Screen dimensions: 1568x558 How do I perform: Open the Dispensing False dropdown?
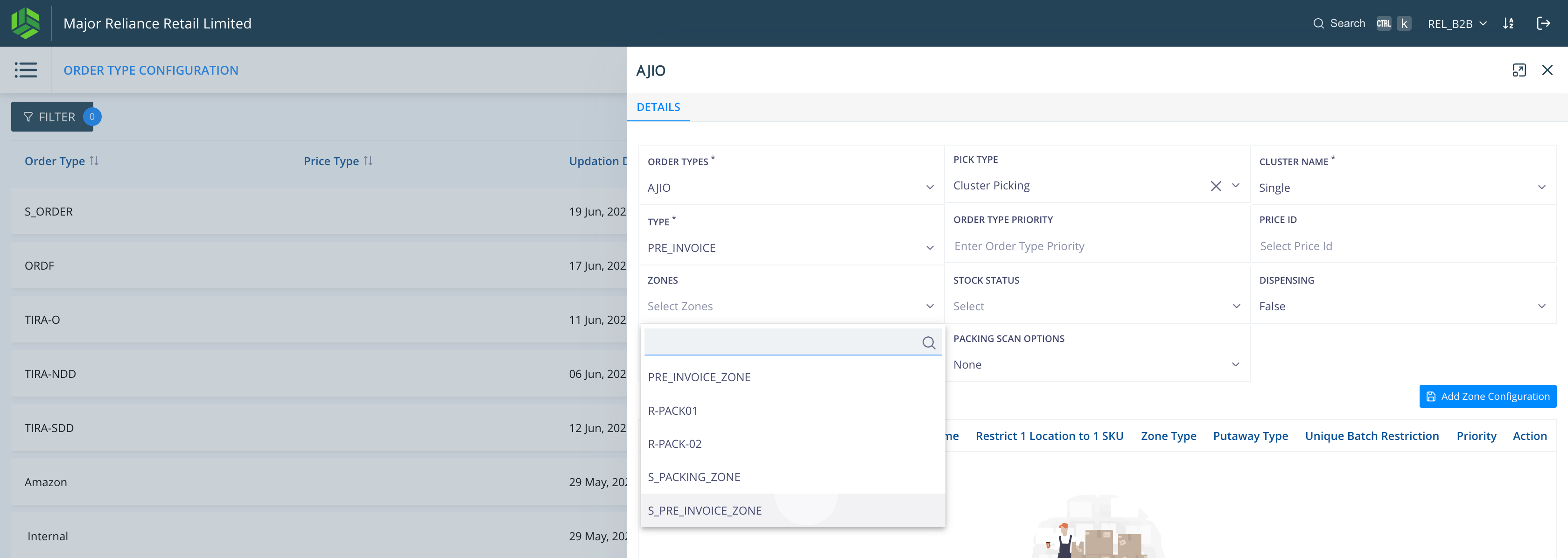tap(1402, 306)
